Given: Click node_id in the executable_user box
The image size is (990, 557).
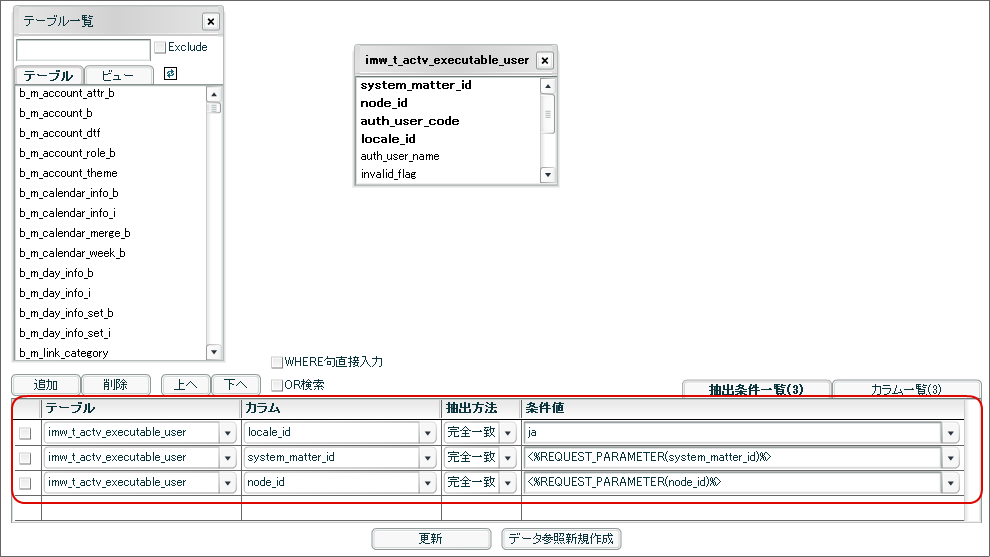Looking at the screenshot, I should click(384, 103).
